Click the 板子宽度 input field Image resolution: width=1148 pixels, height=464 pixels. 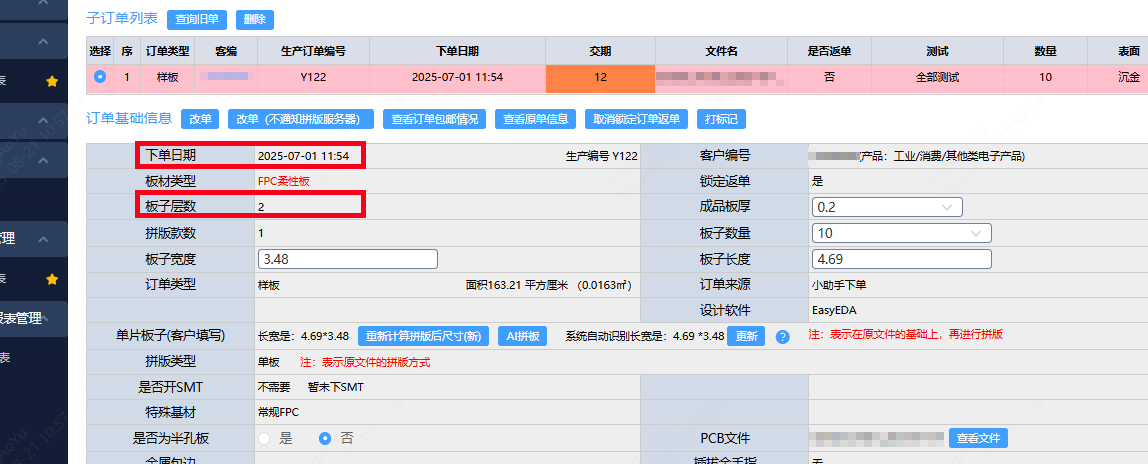(x=348, y=259)
